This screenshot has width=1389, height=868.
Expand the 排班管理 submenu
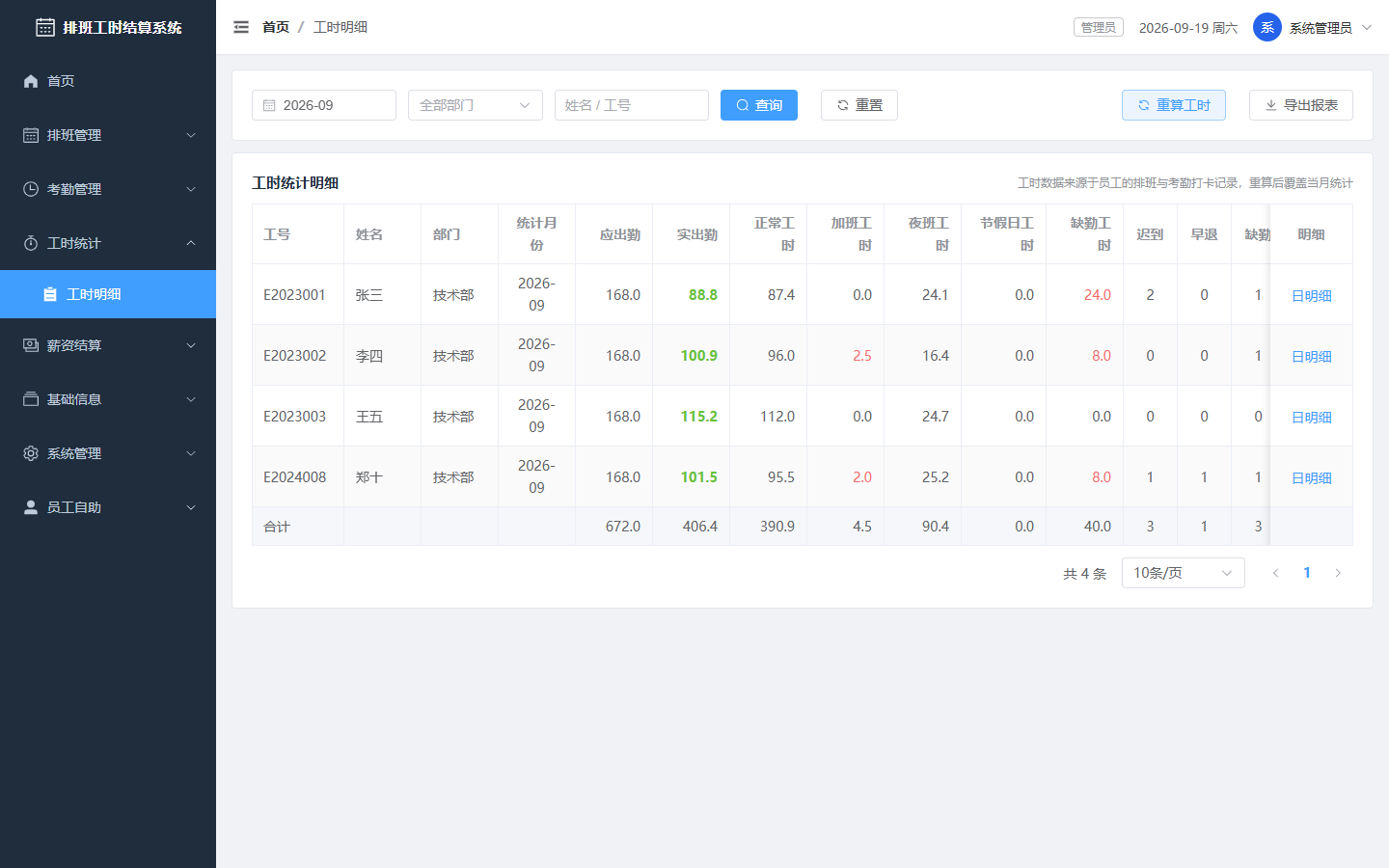[x=108, y=135]
